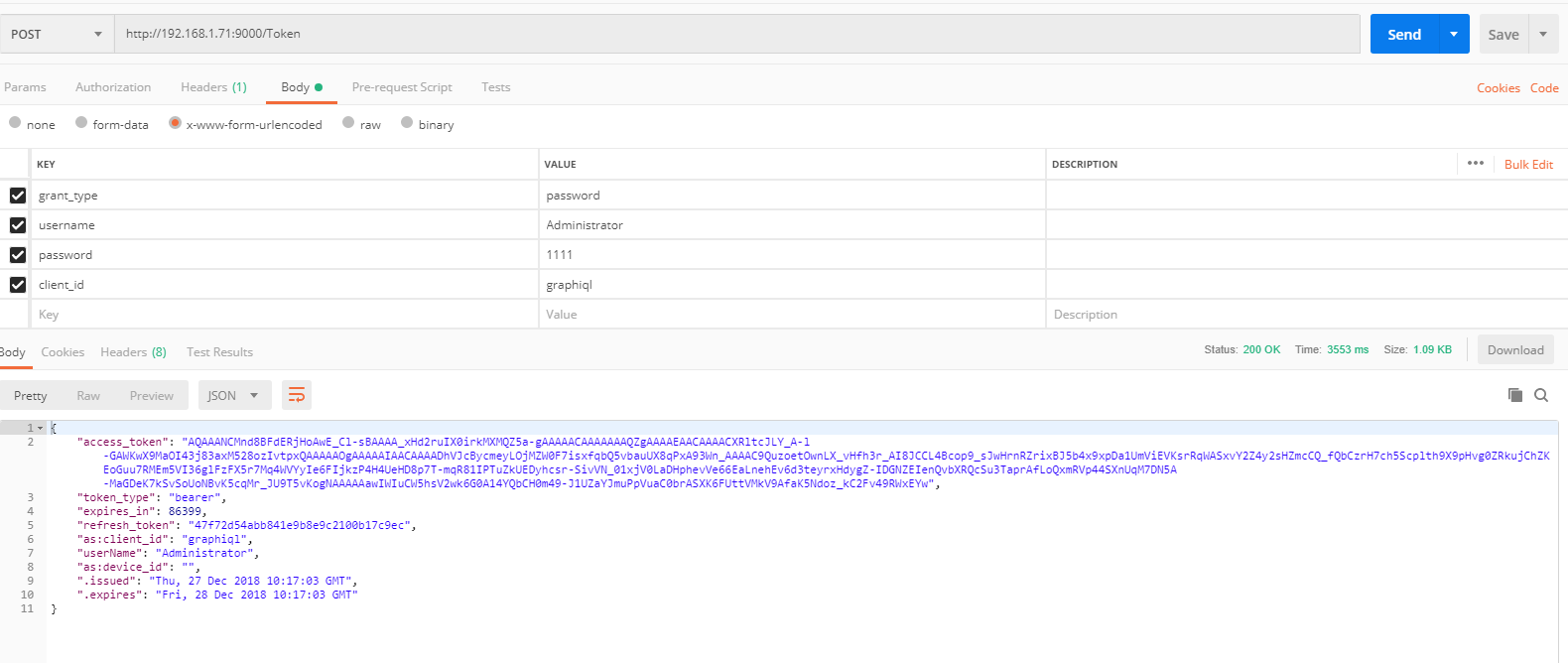Open the Bulk Edit link
The width and height of the screenshot is (1568, 663).
pyautogui.click(x=1528, y=164)
